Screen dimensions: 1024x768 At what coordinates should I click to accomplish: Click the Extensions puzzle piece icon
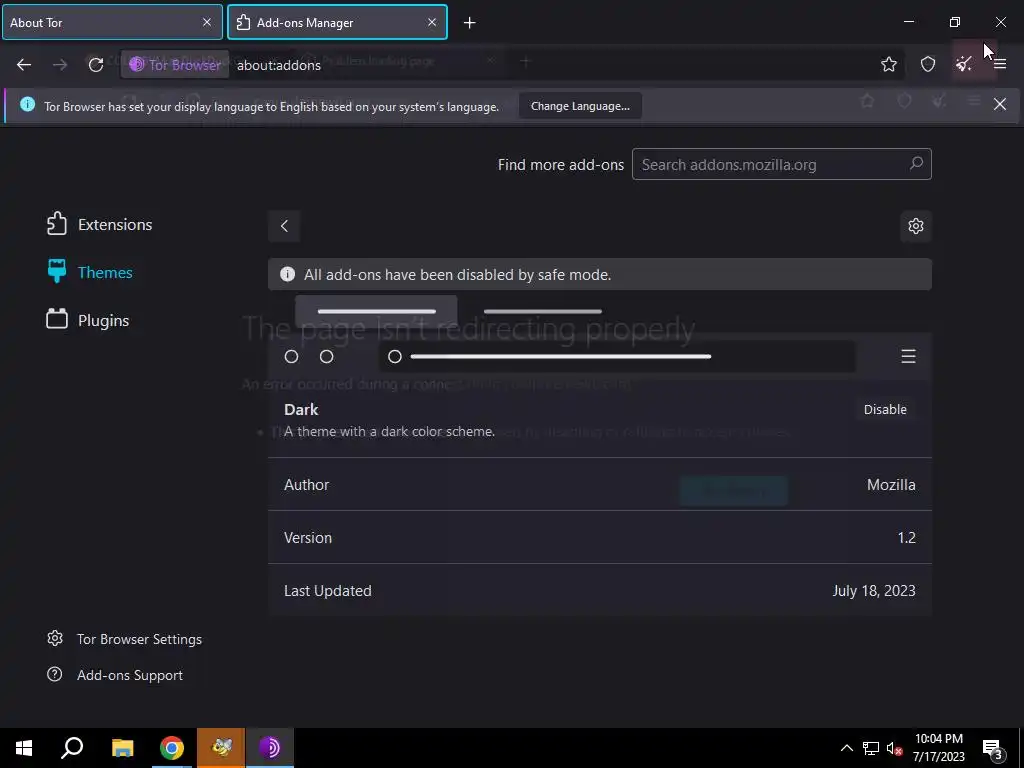click(57, 224)
